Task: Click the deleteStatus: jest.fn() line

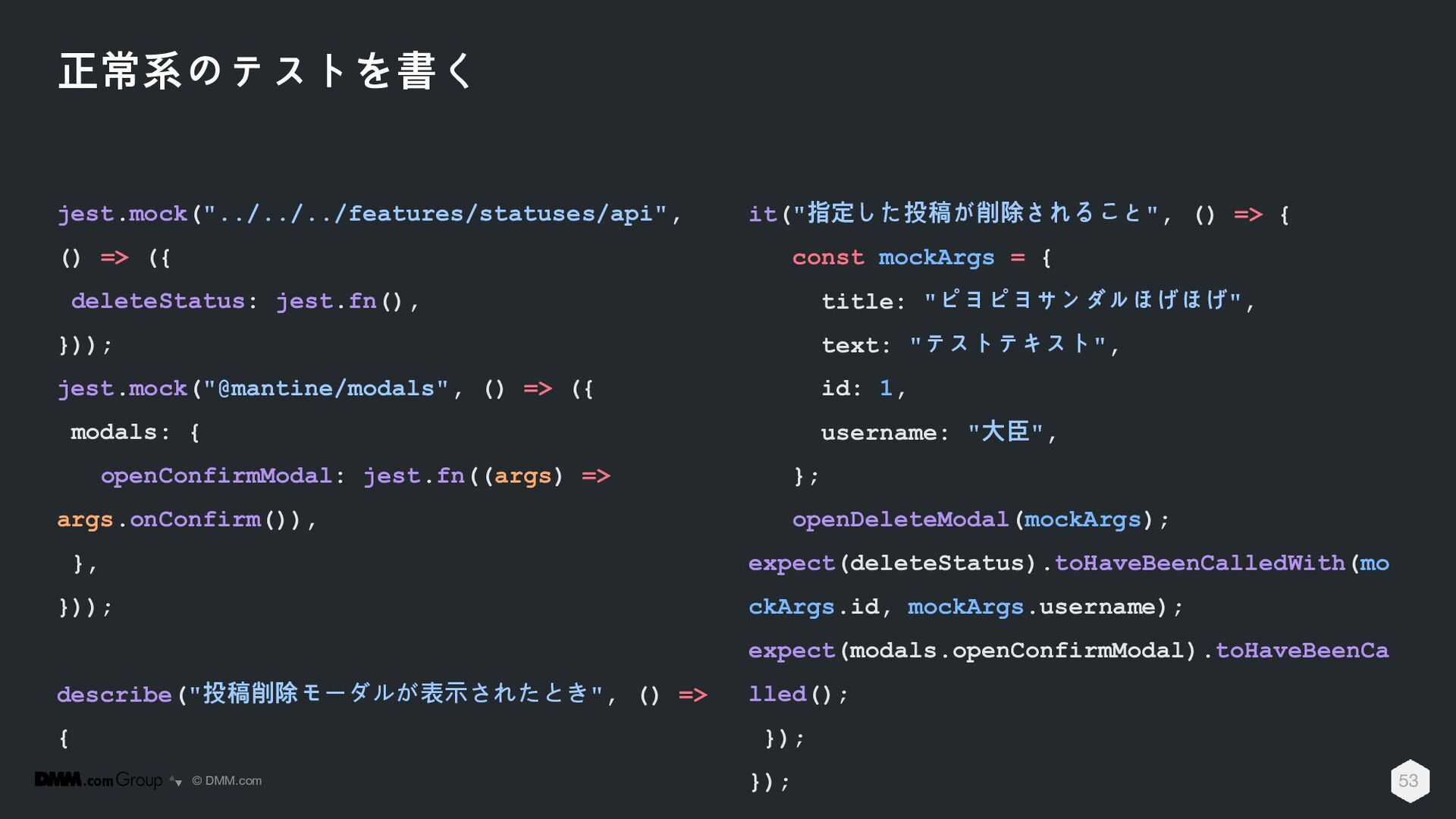Action: coord(245,301)
